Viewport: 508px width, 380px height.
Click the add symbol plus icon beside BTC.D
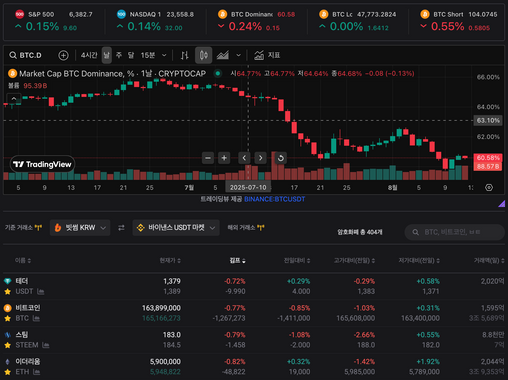click(63, 55)
